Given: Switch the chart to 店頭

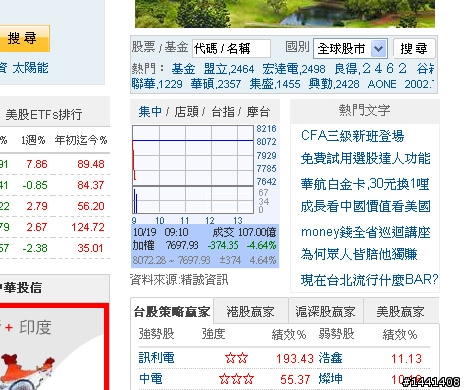Looking at the screenshot, I should 186,112.
